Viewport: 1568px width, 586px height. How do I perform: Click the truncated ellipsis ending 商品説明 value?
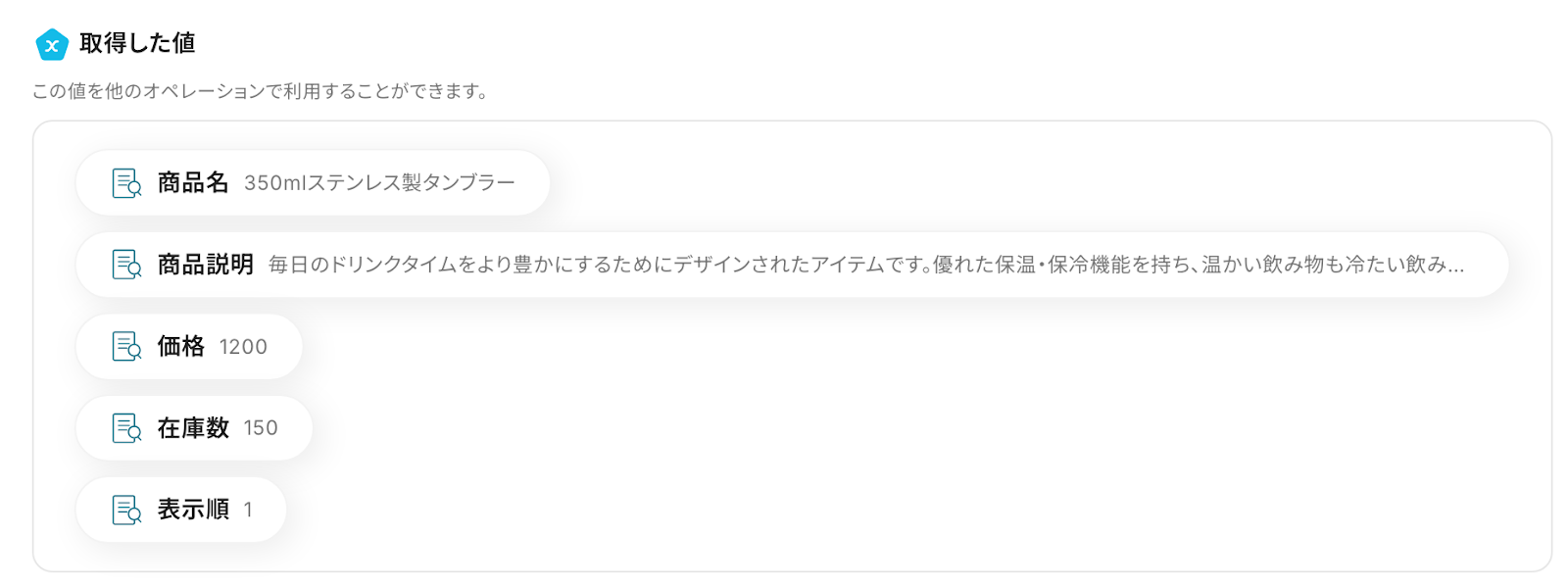tap(1455, 266)
